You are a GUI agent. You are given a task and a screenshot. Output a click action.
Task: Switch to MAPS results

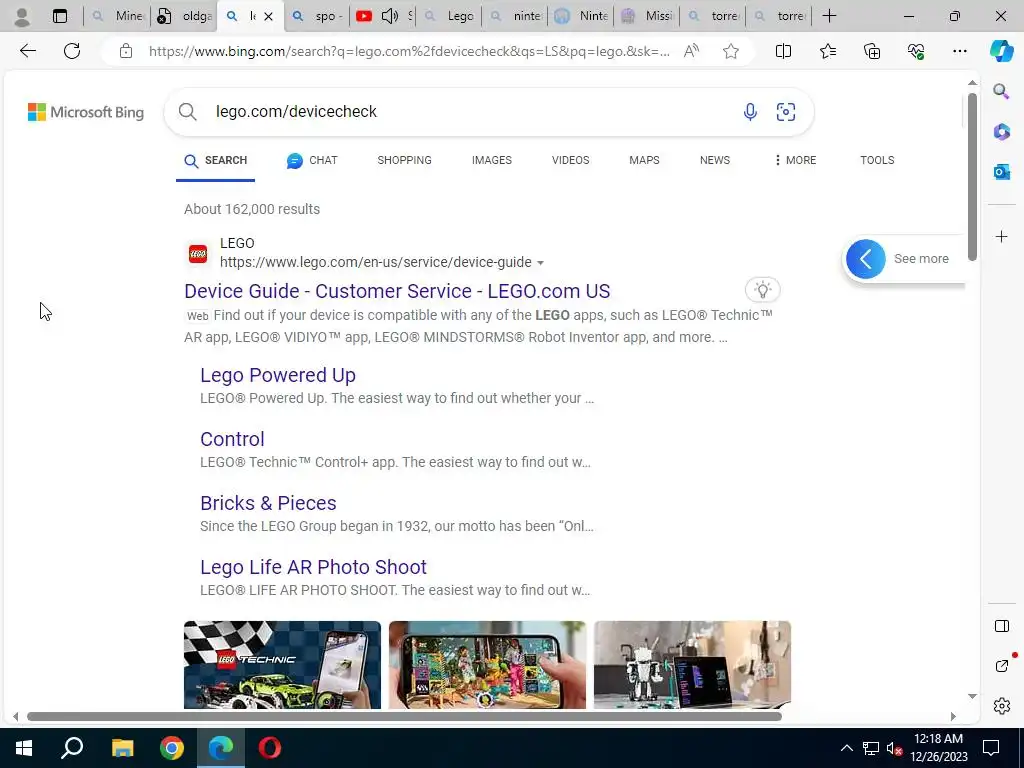(x=644, y=160)
